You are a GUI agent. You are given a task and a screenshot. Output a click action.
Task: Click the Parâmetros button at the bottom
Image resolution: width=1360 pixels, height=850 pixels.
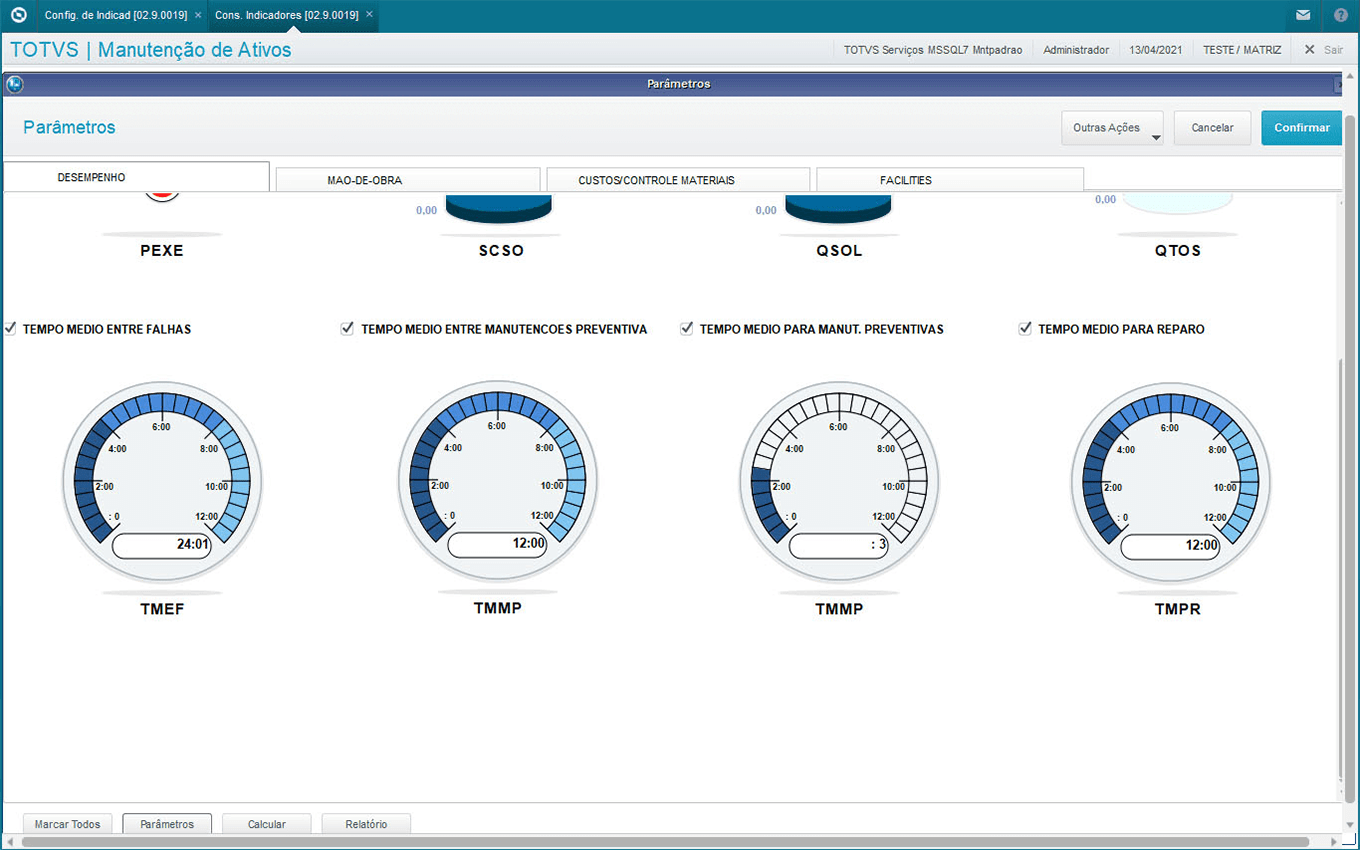(x=167, y=824)
